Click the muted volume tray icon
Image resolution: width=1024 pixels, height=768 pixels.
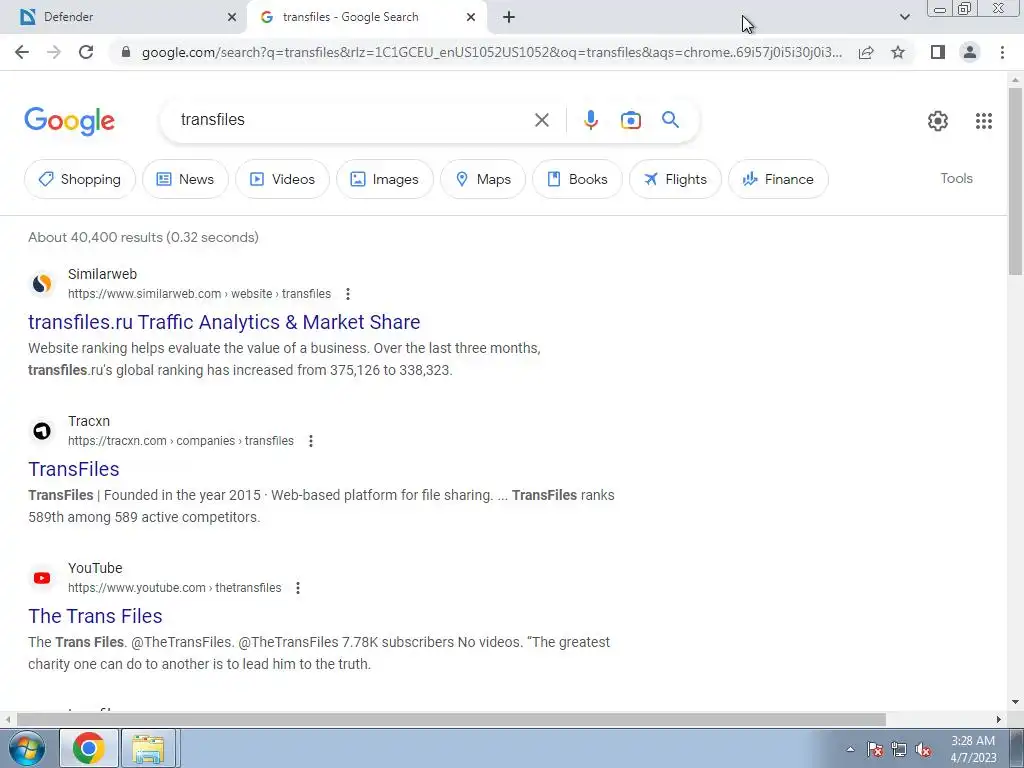click(x=923, y=749)
